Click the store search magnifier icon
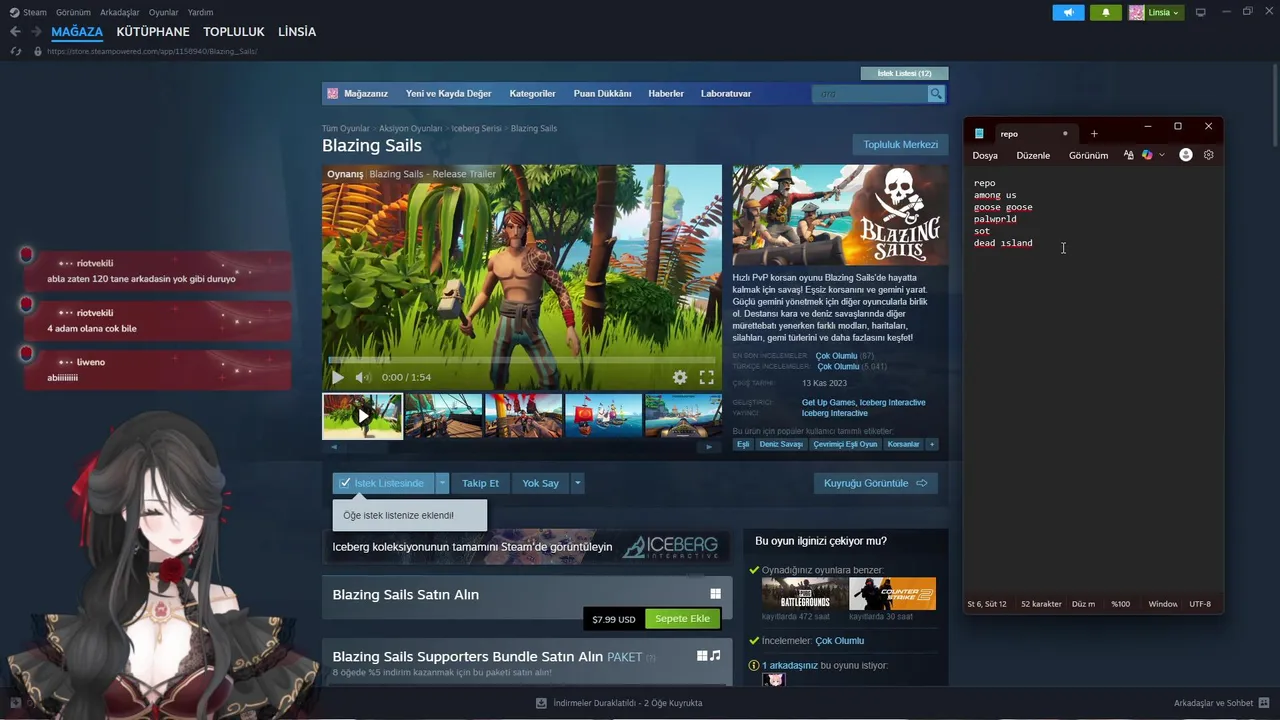 pyautogui.click(x=936, y=93)
